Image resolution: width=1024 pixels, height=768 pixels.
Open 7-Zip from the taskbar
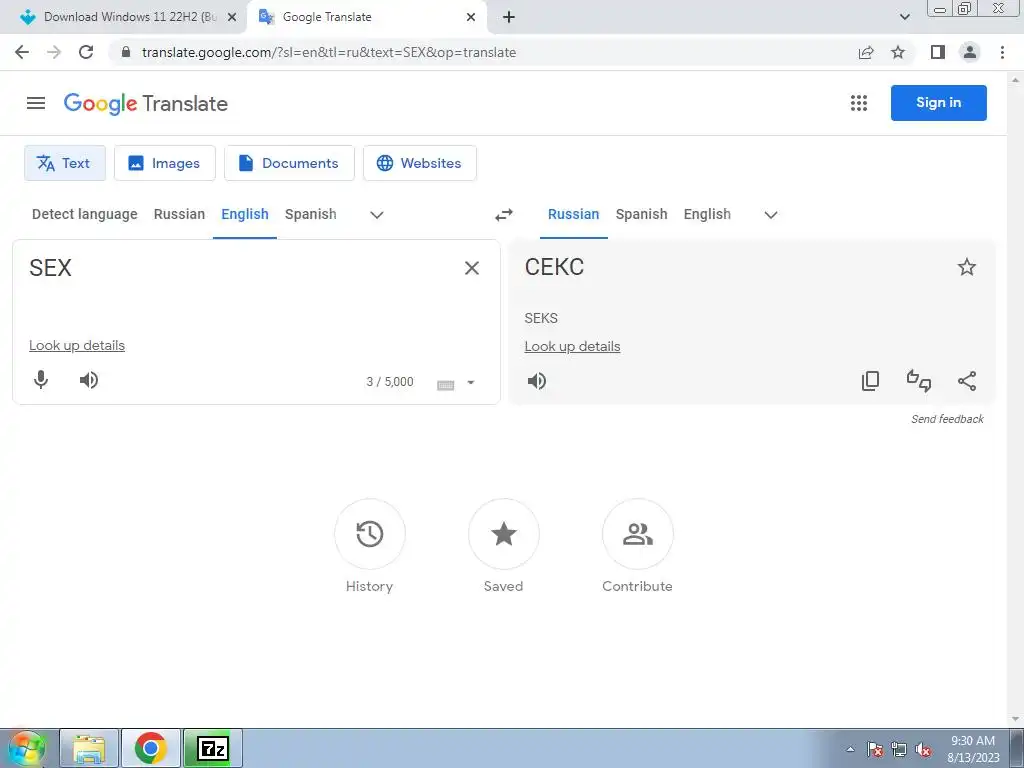pyautogui.click(x=213, y=748)
